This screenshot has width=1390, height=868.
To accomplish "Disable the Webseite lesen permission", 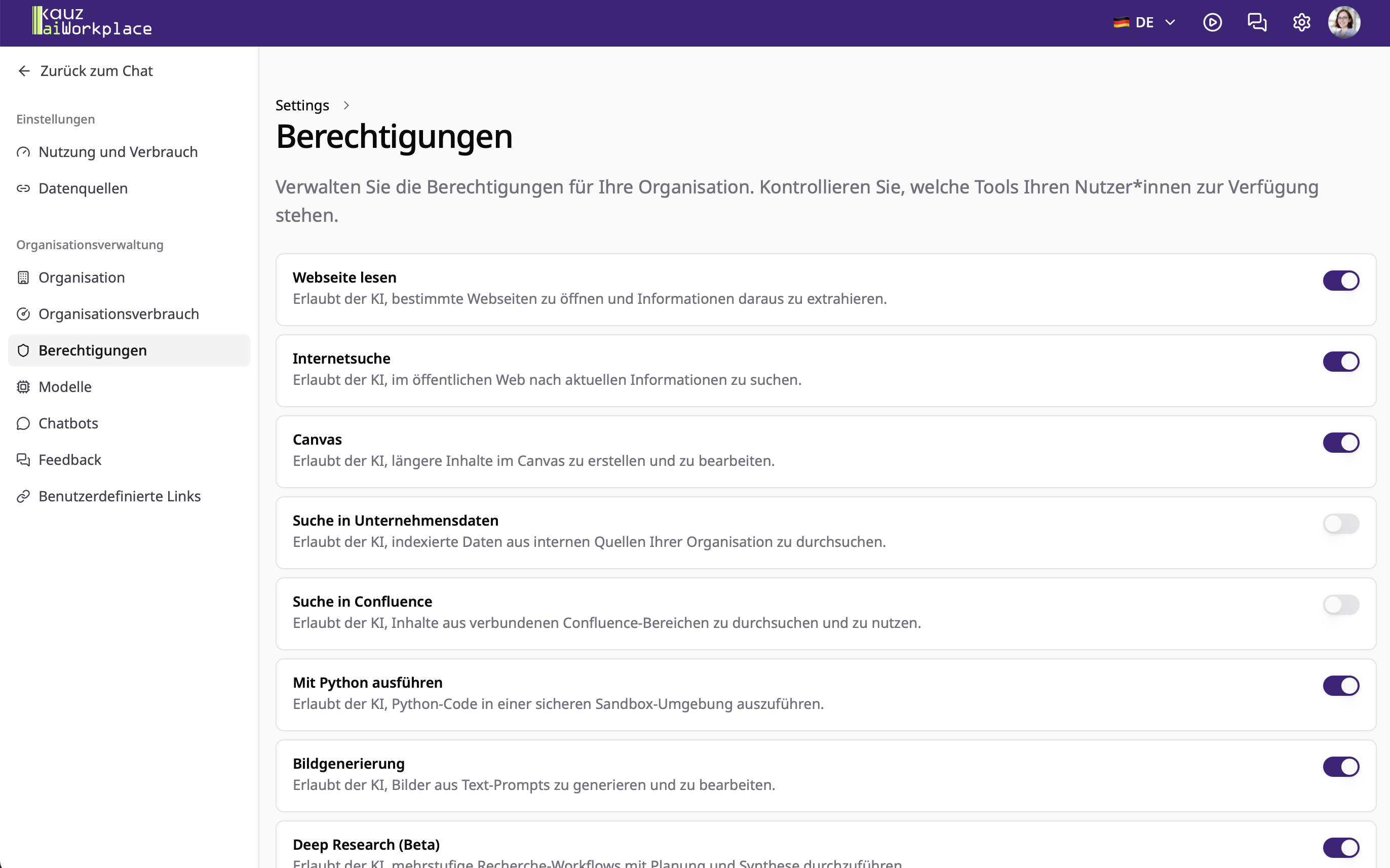I will (1342, 280).
